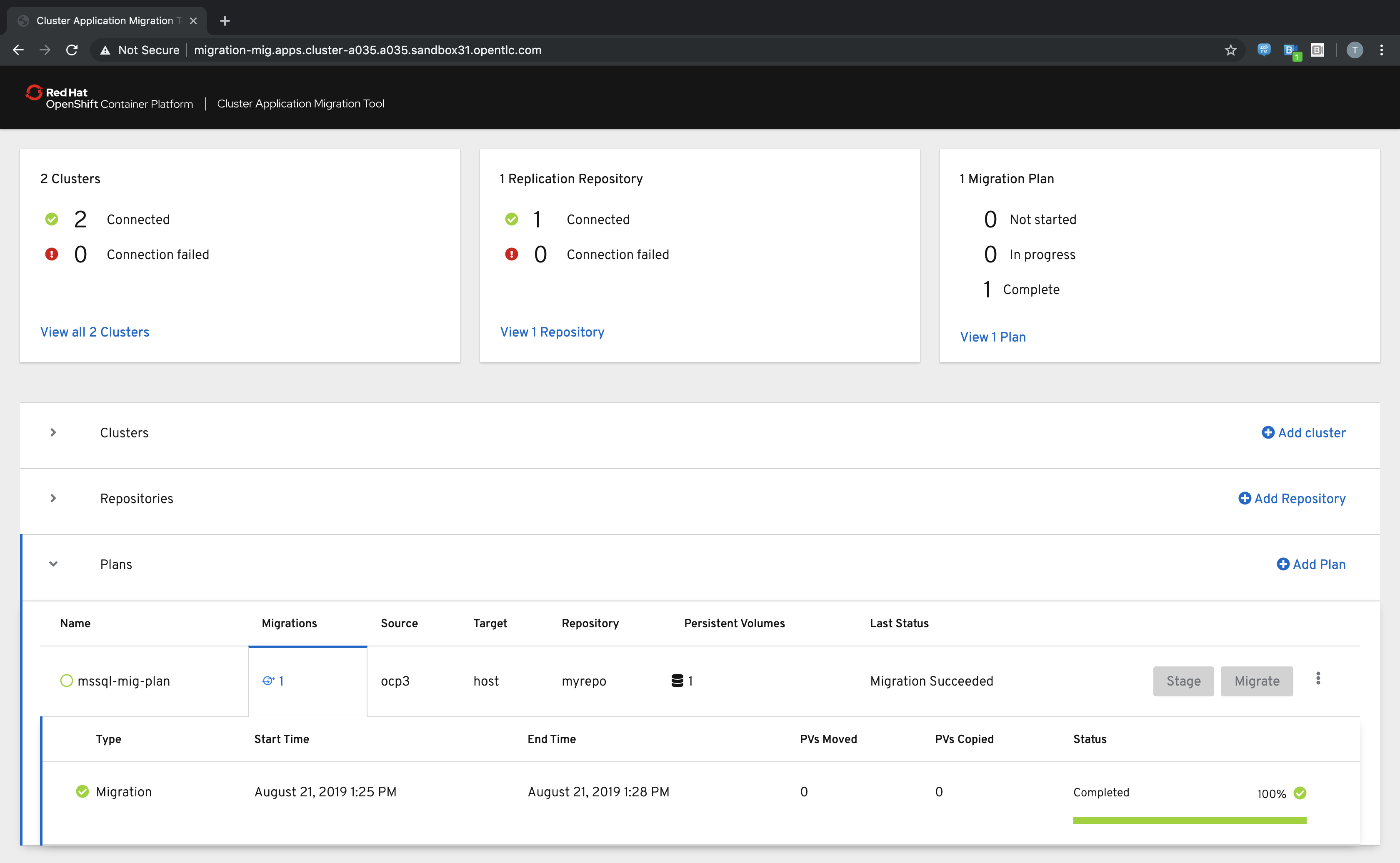Click View 1 Plan link
This screenshot has width=1400, height=863.
coord(993,337)
